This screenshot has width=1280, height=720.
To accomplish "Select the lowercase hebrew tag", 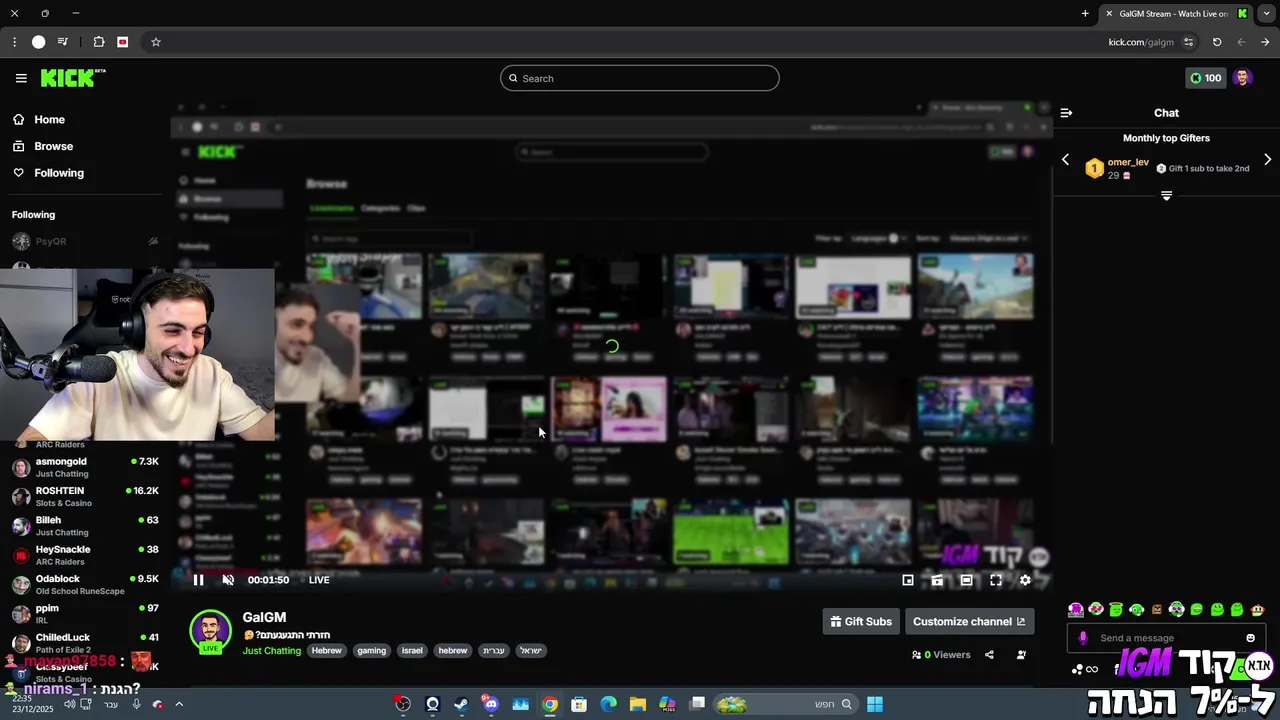I will click(x=453, y=651).
